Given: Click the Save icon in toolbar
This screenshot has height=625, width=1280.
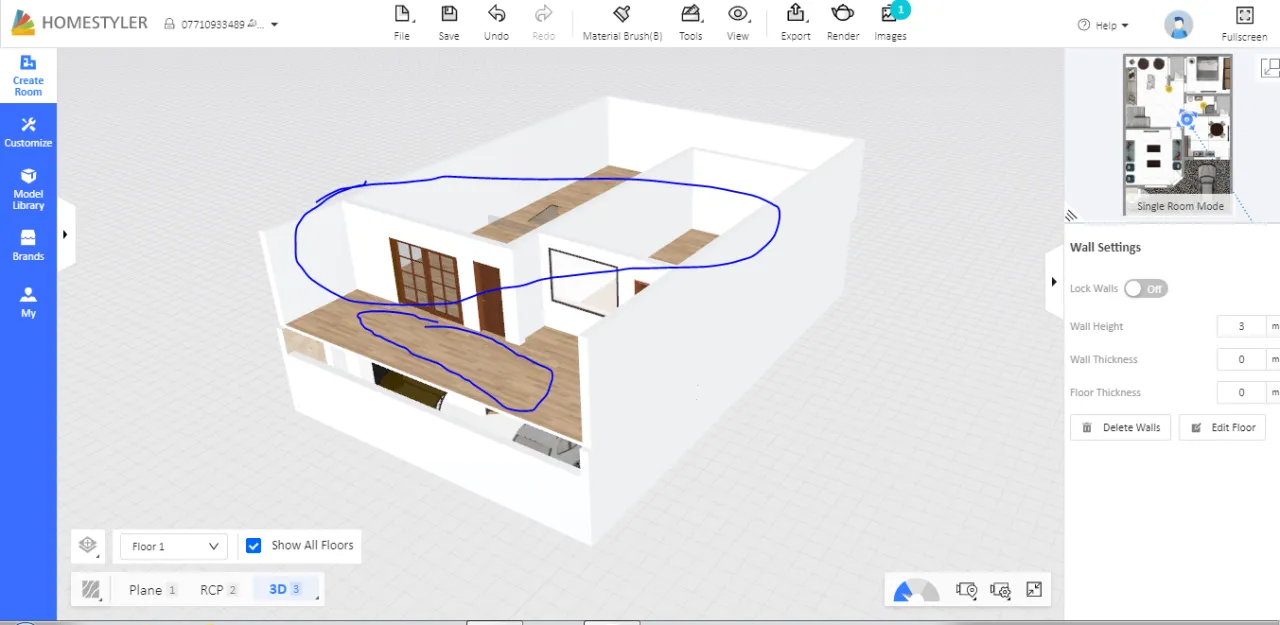Looking at the screenshot, I should point(449,15).
